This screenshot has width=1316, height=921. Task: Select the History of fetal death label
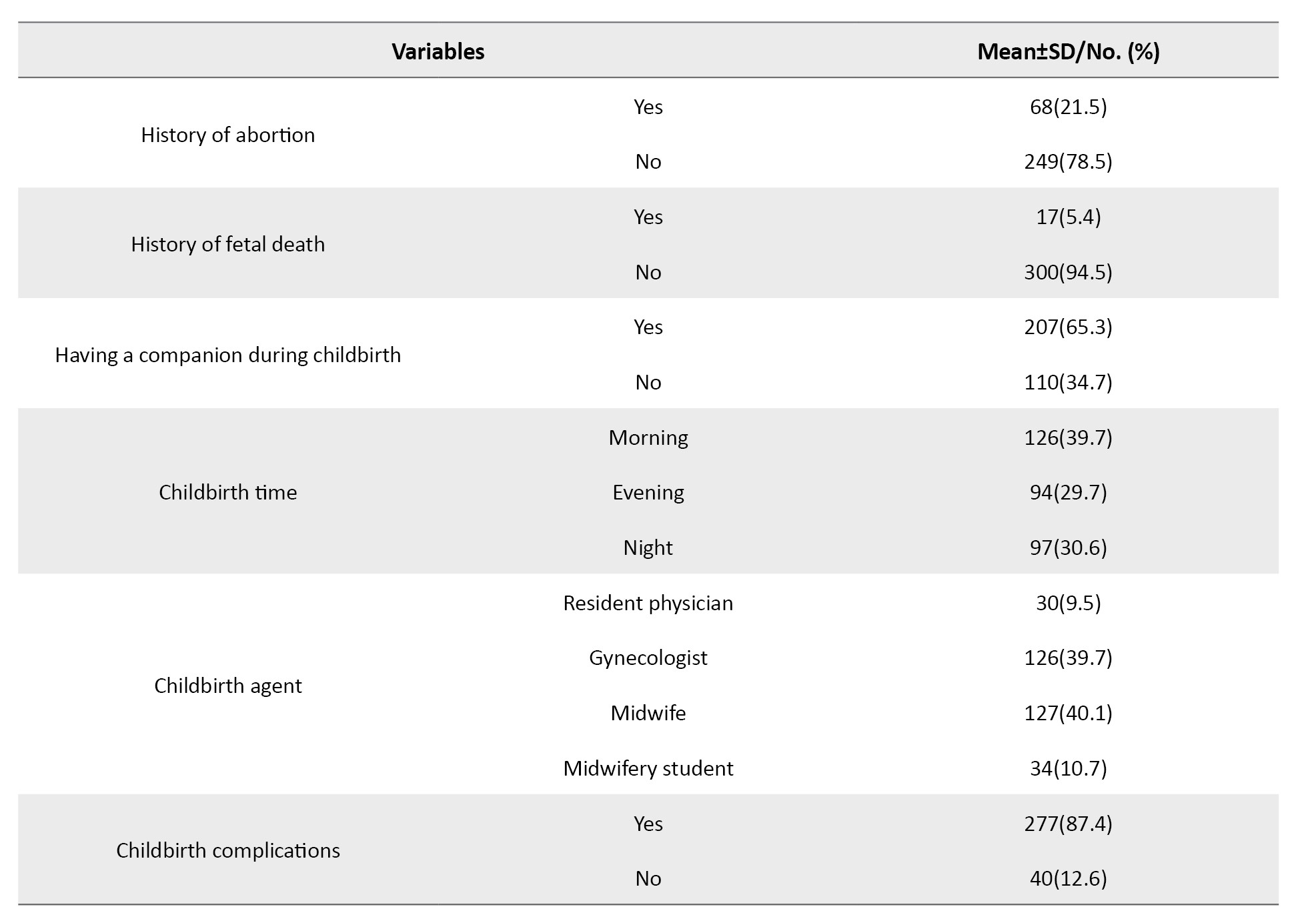pos(227,244)
